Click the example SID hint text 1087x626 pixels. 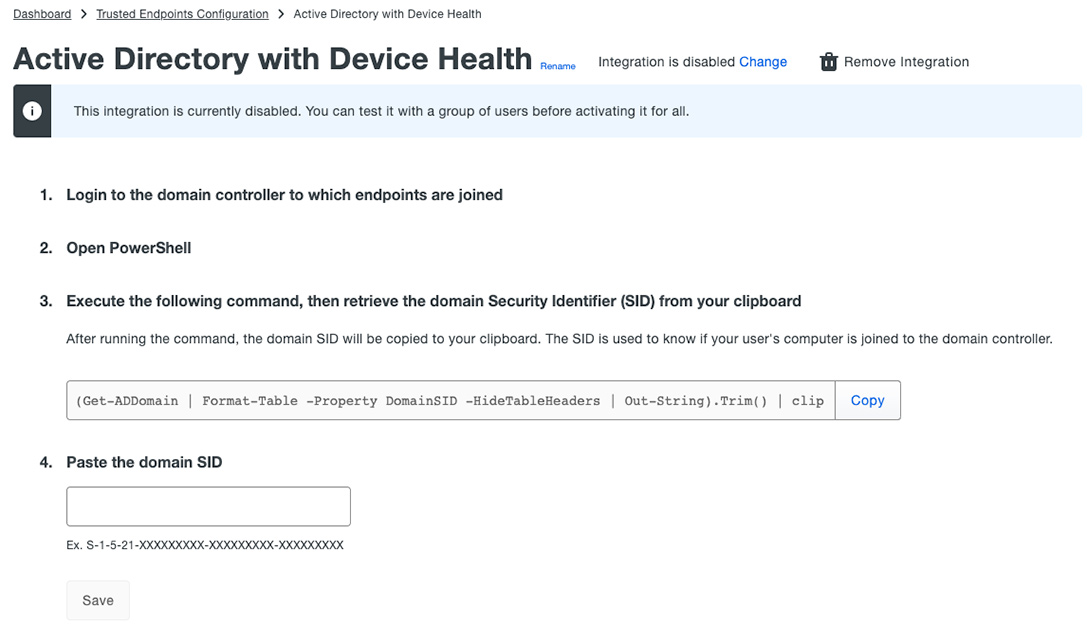click(x=205, y=546)
